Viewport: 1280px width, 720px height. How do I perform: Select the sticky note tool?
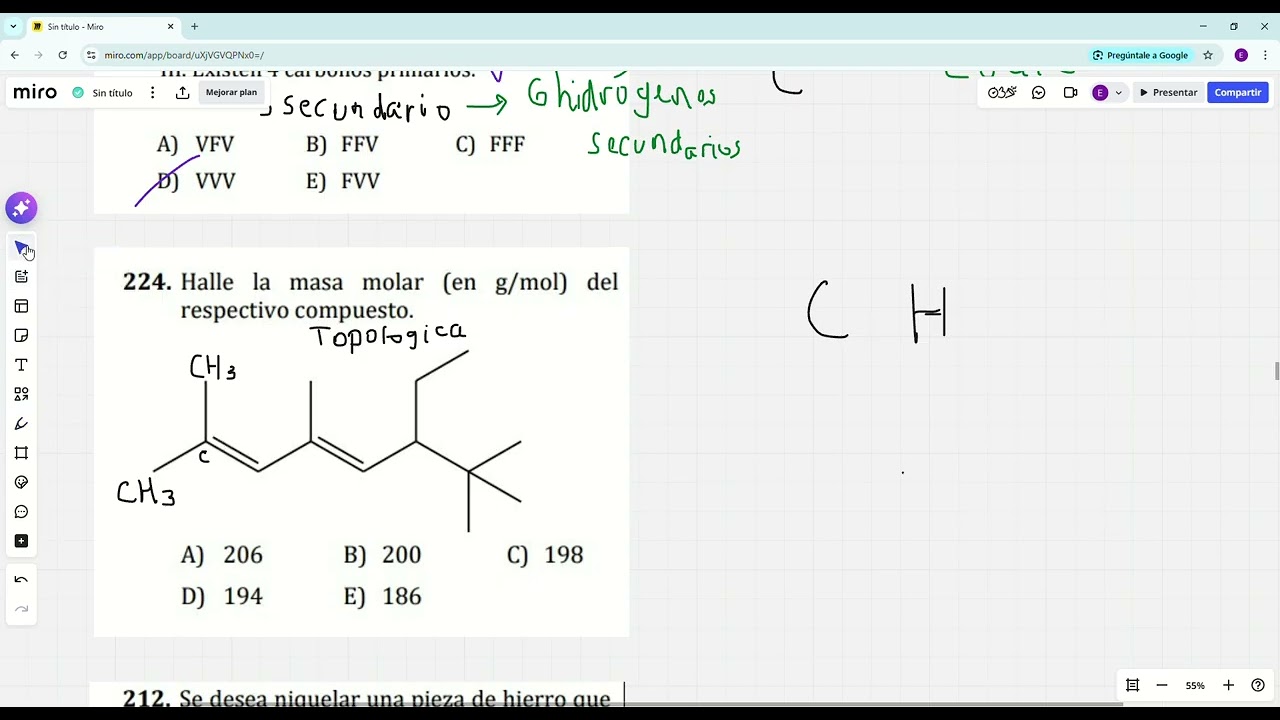click(x=21, y=336)
